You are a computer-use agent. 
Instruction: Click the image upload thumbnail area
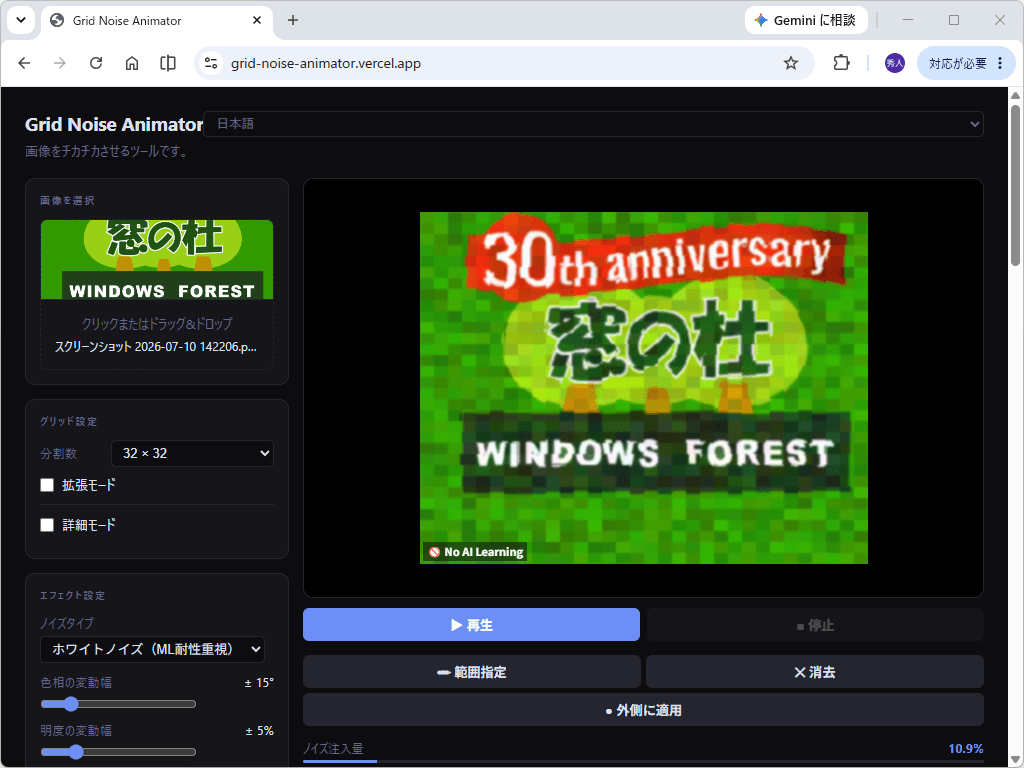click(157, 260)
